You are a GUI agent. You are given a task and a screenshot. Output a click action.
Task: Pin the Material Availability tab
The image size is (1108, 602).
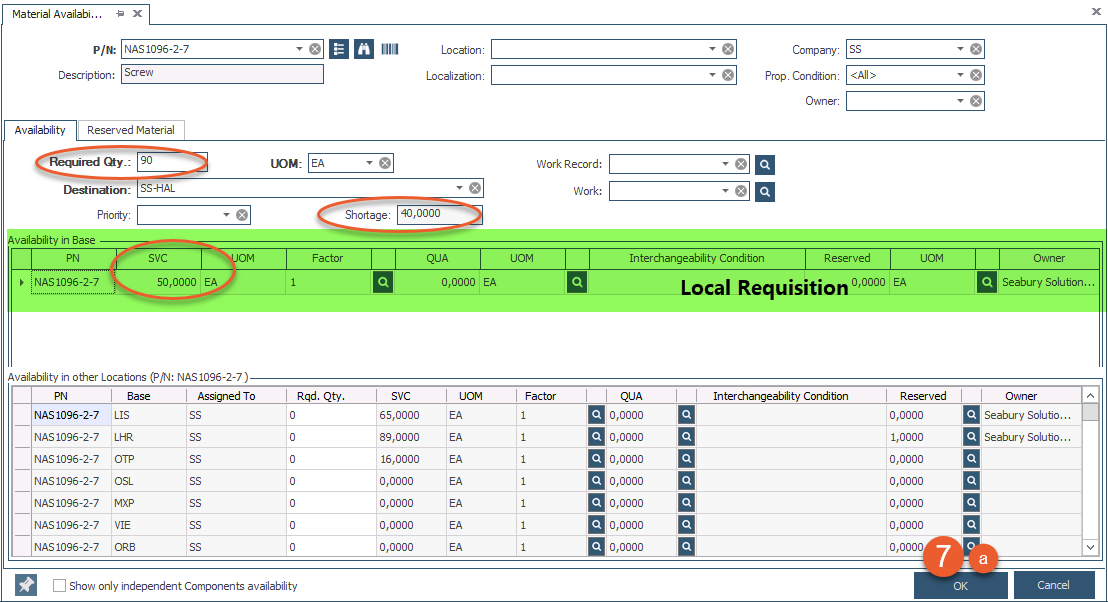(x=120, y=13)
